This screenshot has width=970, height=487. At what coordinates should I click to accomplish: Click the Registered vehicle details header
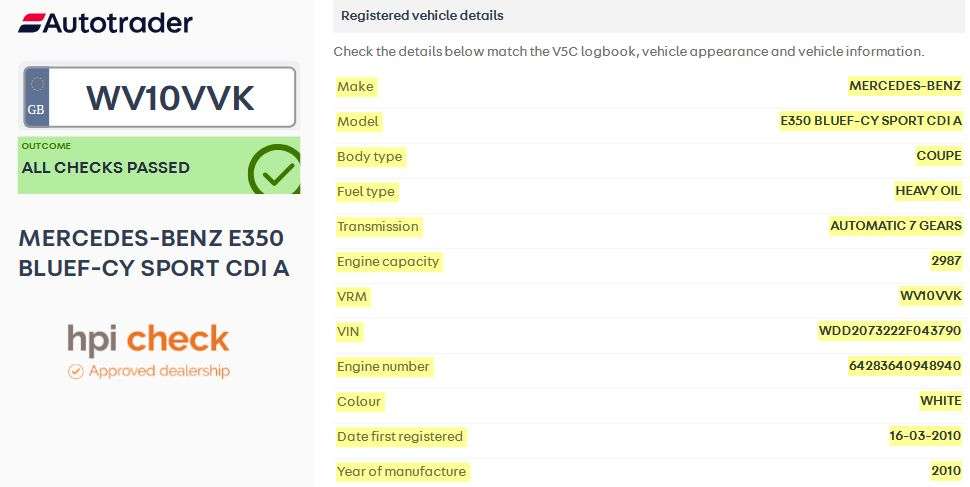point(422,15)
